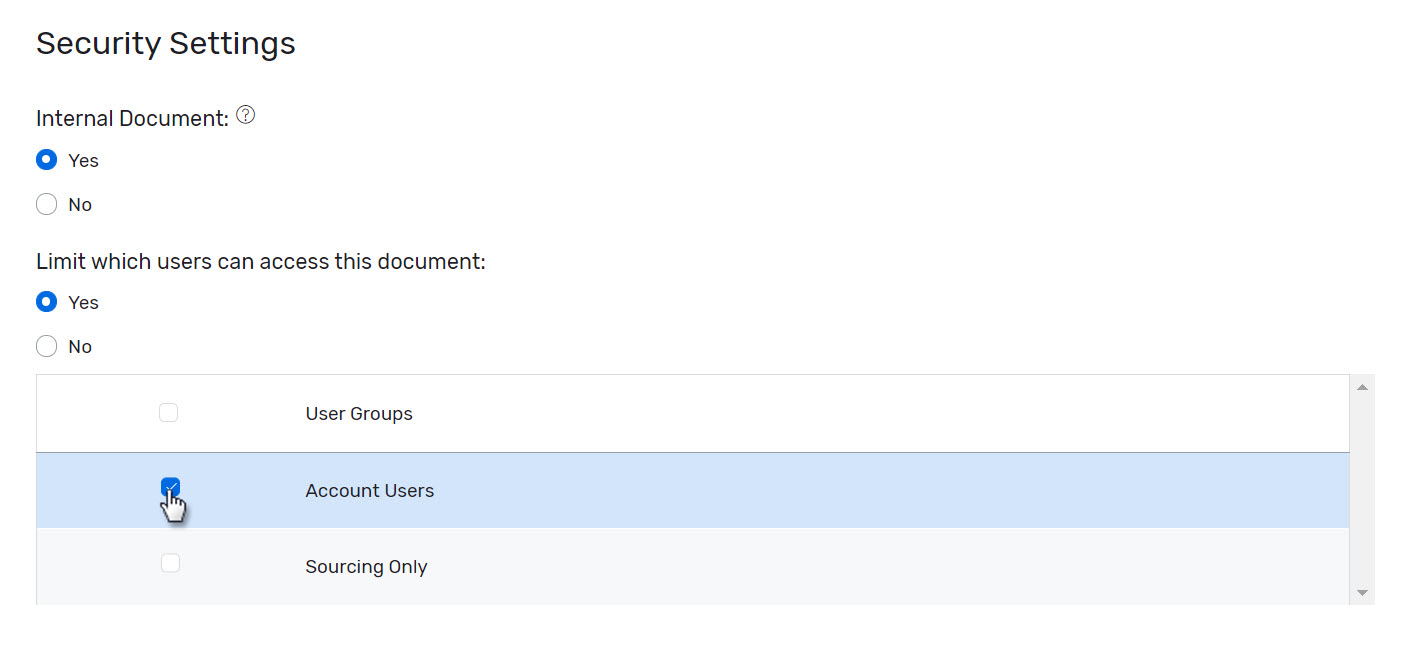The image size is (1412, 646).
Task: Select No for Internal Document
Action: click(x=46, y=204)
